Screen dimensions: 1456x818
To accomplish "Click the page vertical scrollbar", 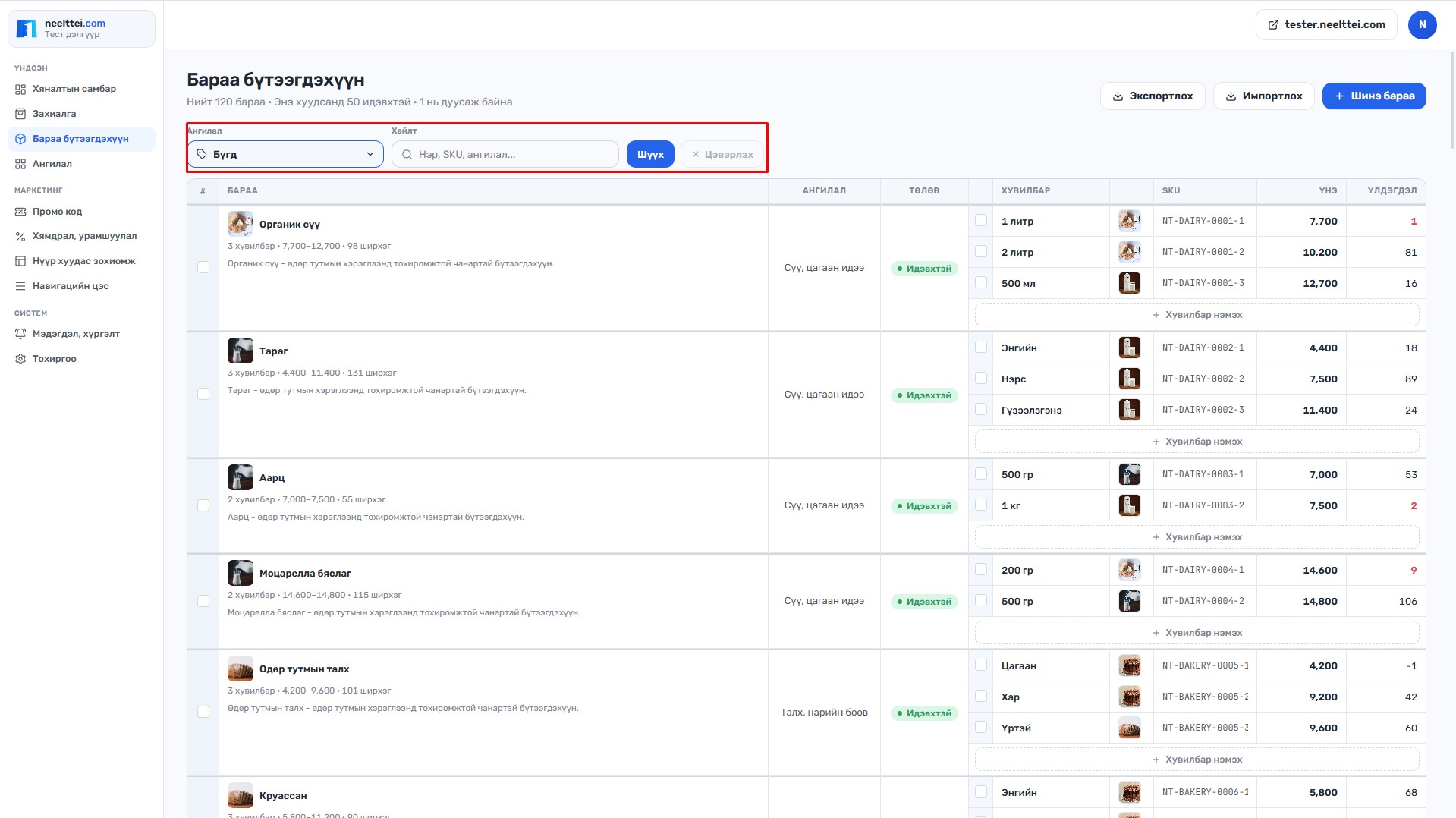I will (1452, 99).
